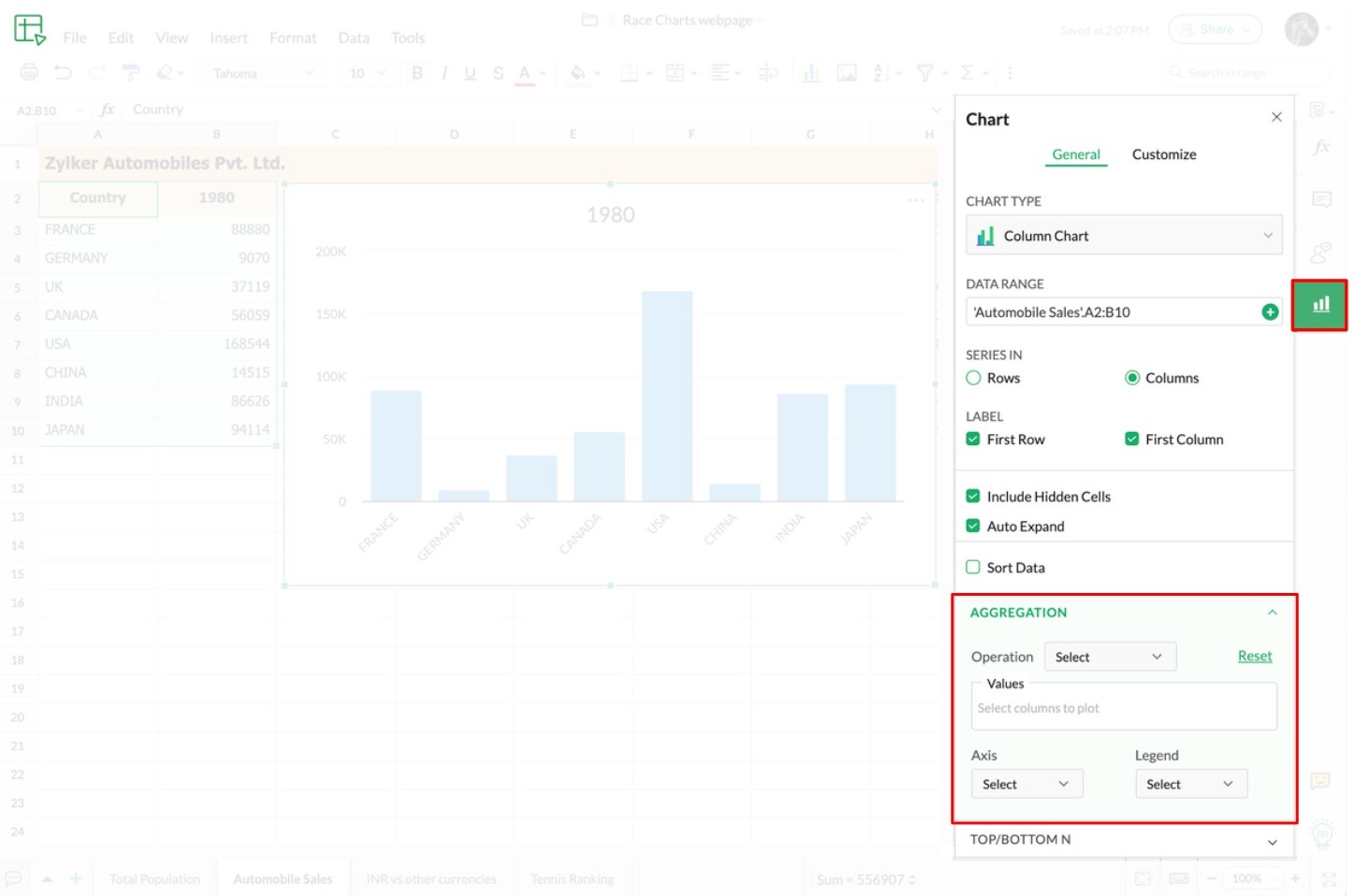Open the Column Chart type dropdown
This screenshot has width=1355, height=896.
pyautogui.click(x=1123, y=236)
